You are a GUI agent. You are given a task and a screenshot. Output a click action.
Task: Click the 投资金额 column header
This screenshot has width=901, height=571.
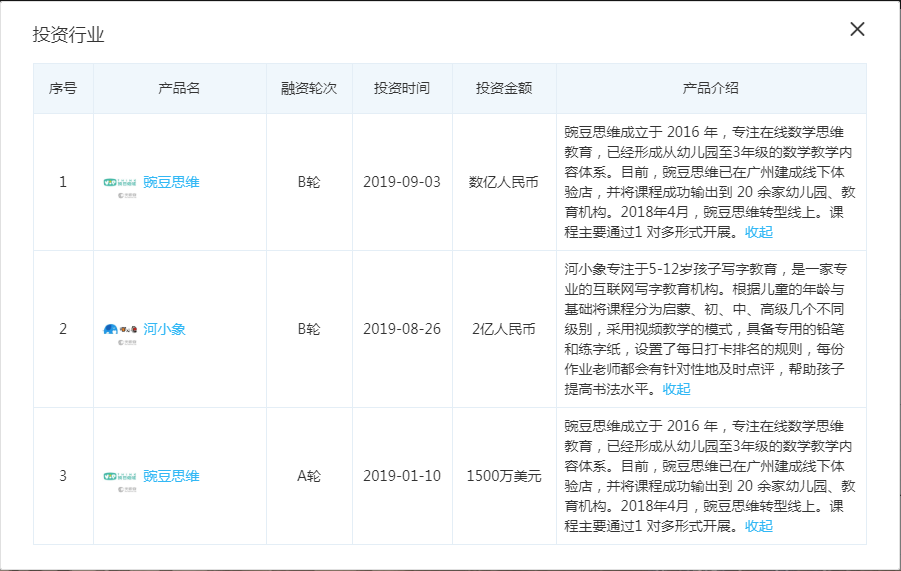[x=504, y=88]
